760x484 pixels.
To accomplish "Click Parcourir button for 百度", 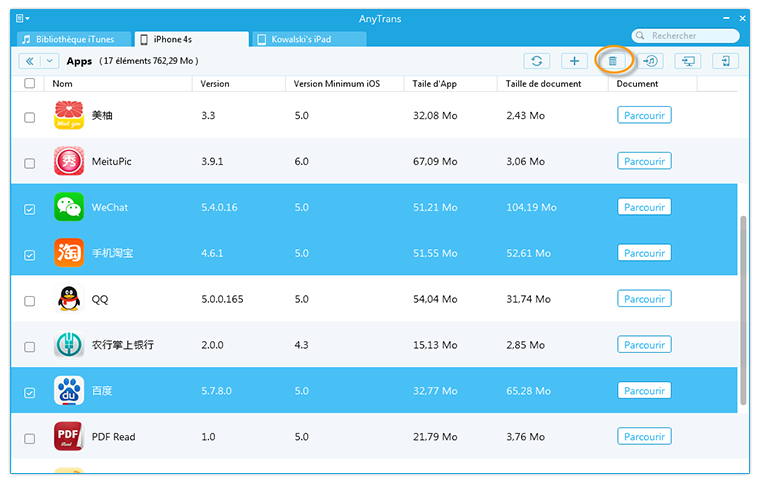I will coord(644,390).
